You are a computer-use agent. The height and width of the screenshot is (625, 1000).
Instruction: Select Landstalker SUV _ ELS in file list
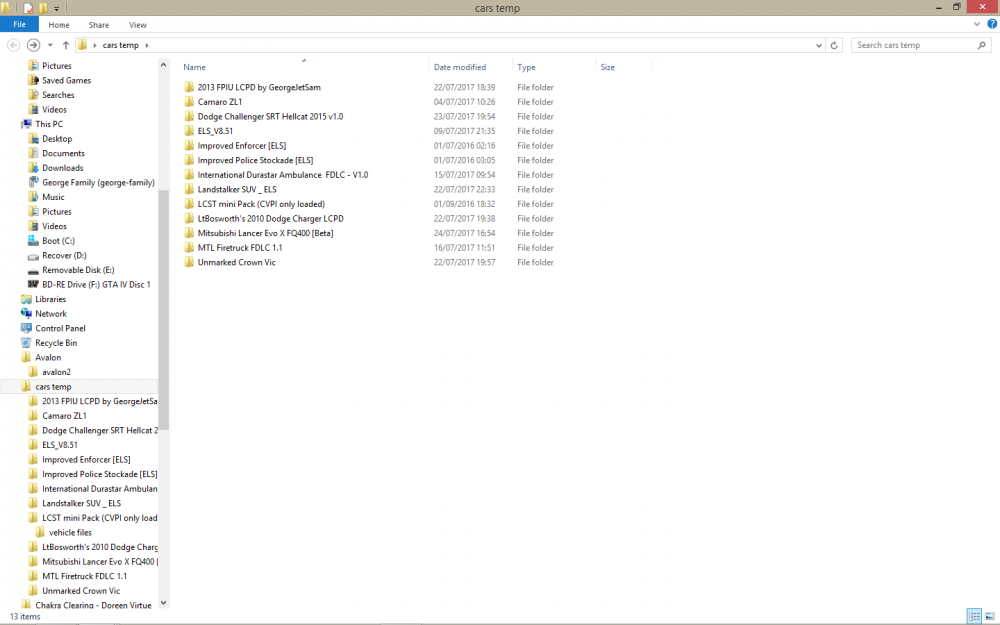pos(237,189)
